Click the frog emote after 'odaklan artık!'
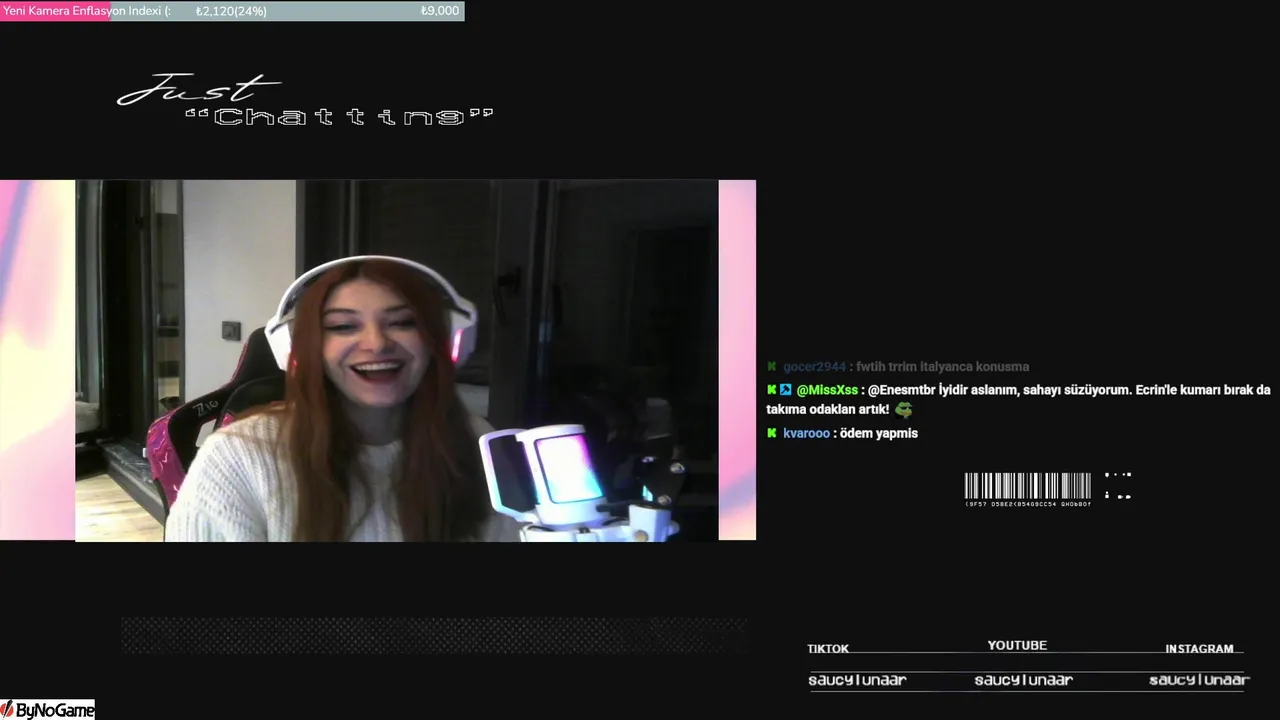The height and width of the screenshot is (720, 1280). (x=904, y=410)
